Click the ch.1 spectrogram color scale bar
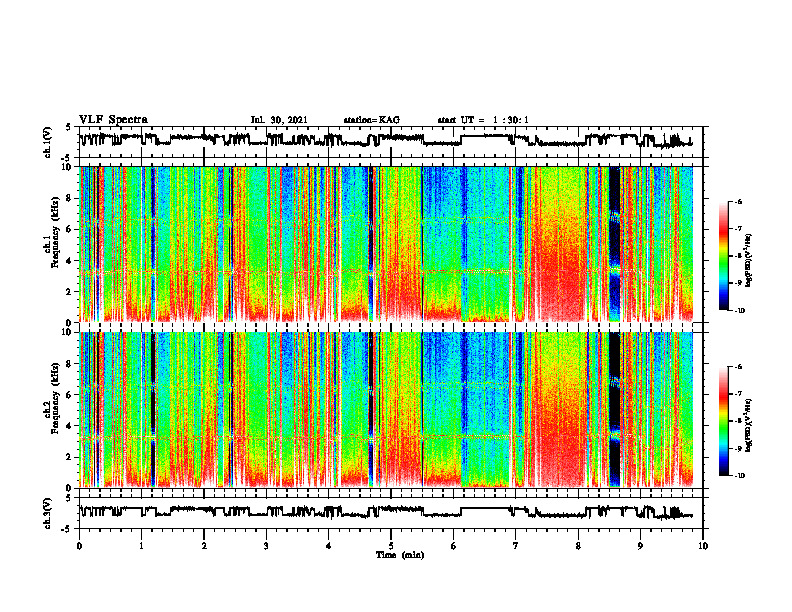Image resolution: width=792 pixels, height=612 pixels. [724, 256]
